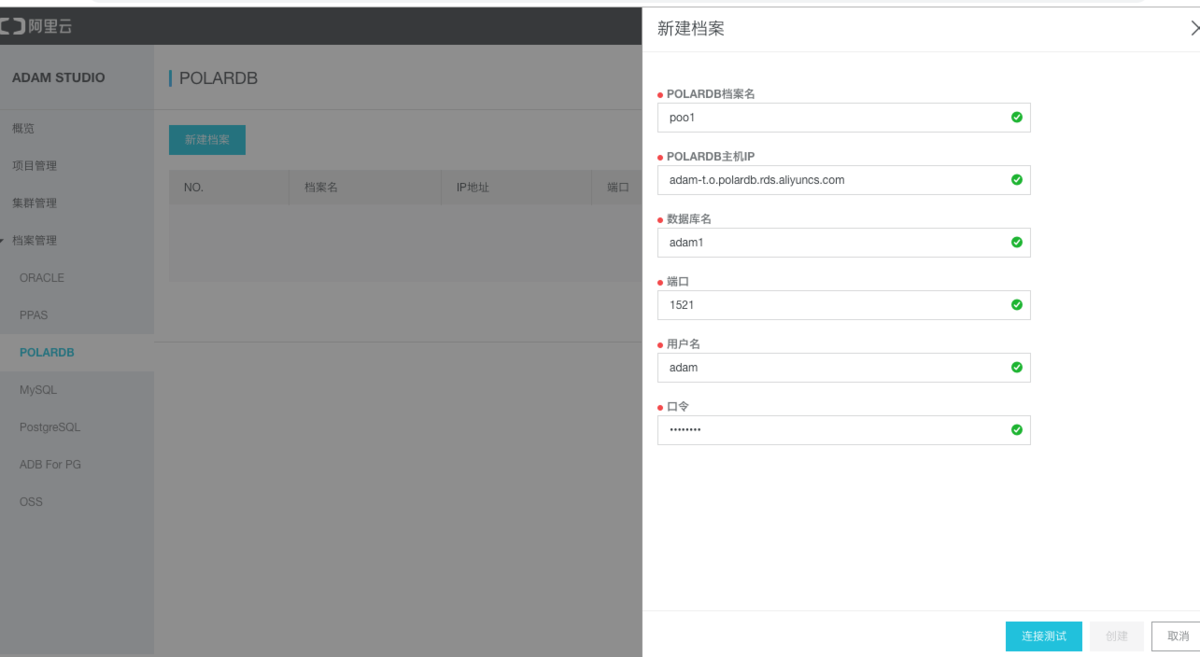Click green check icon in POLARDB主机IP field

click(x=1017, y=180)
